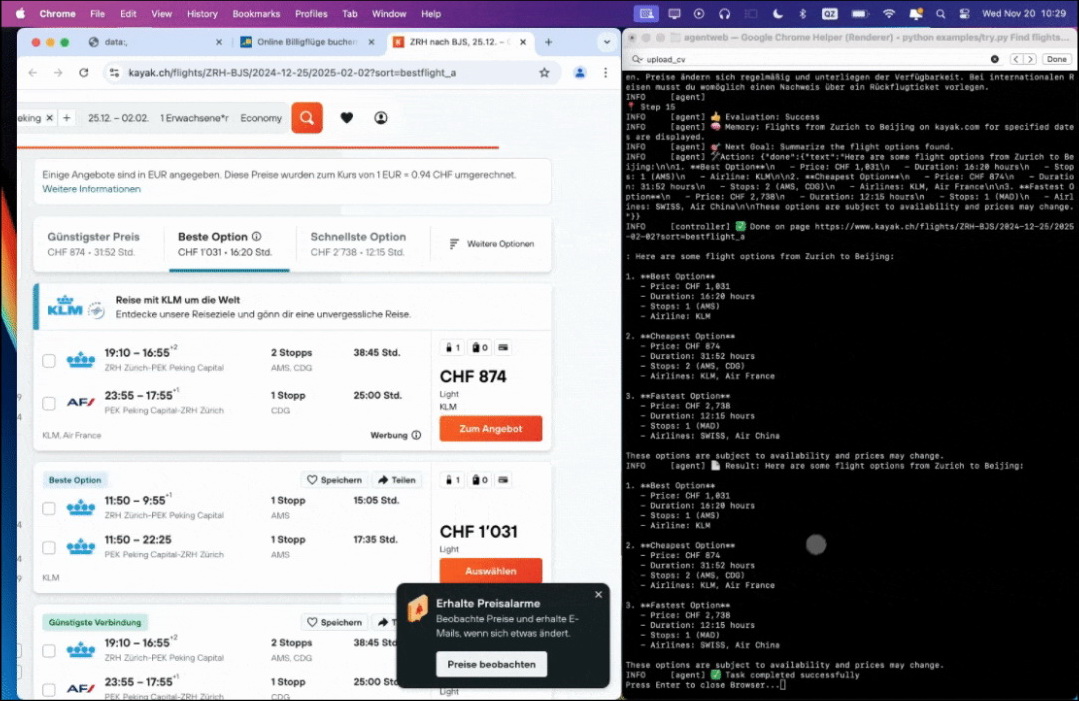Remove the Peking destination chip
Viewport: 1079px width, 701px height.
pos(50,118)
